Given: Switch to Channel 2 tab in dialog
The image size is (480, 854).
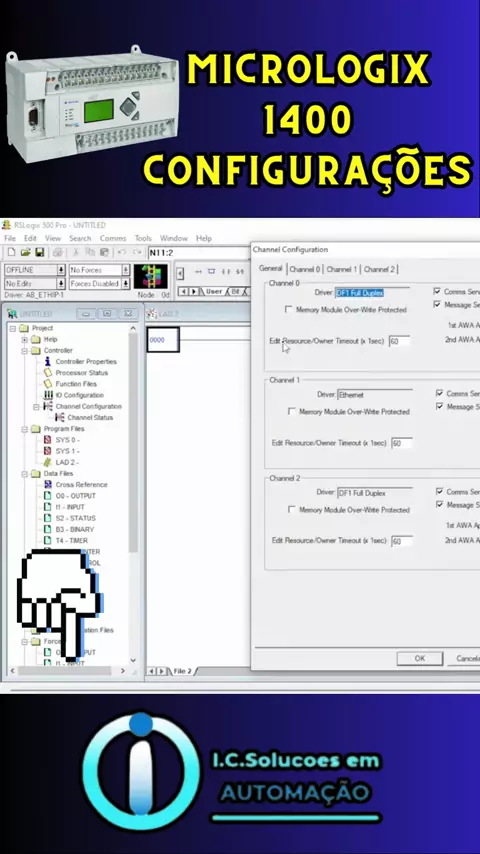Looking at the screenshot, I should (379, 269).
